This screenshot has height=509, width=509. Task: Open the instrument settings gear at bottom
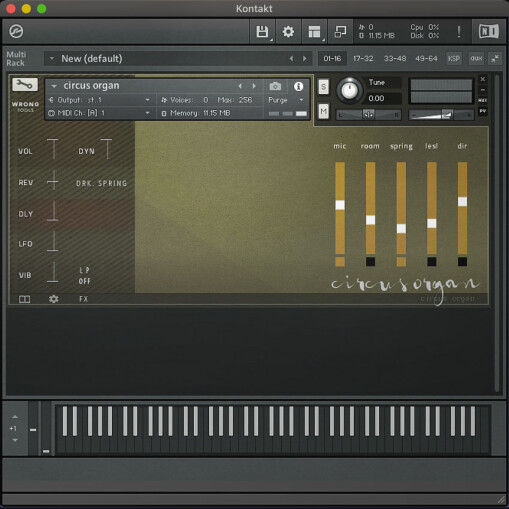click(53, 299)
